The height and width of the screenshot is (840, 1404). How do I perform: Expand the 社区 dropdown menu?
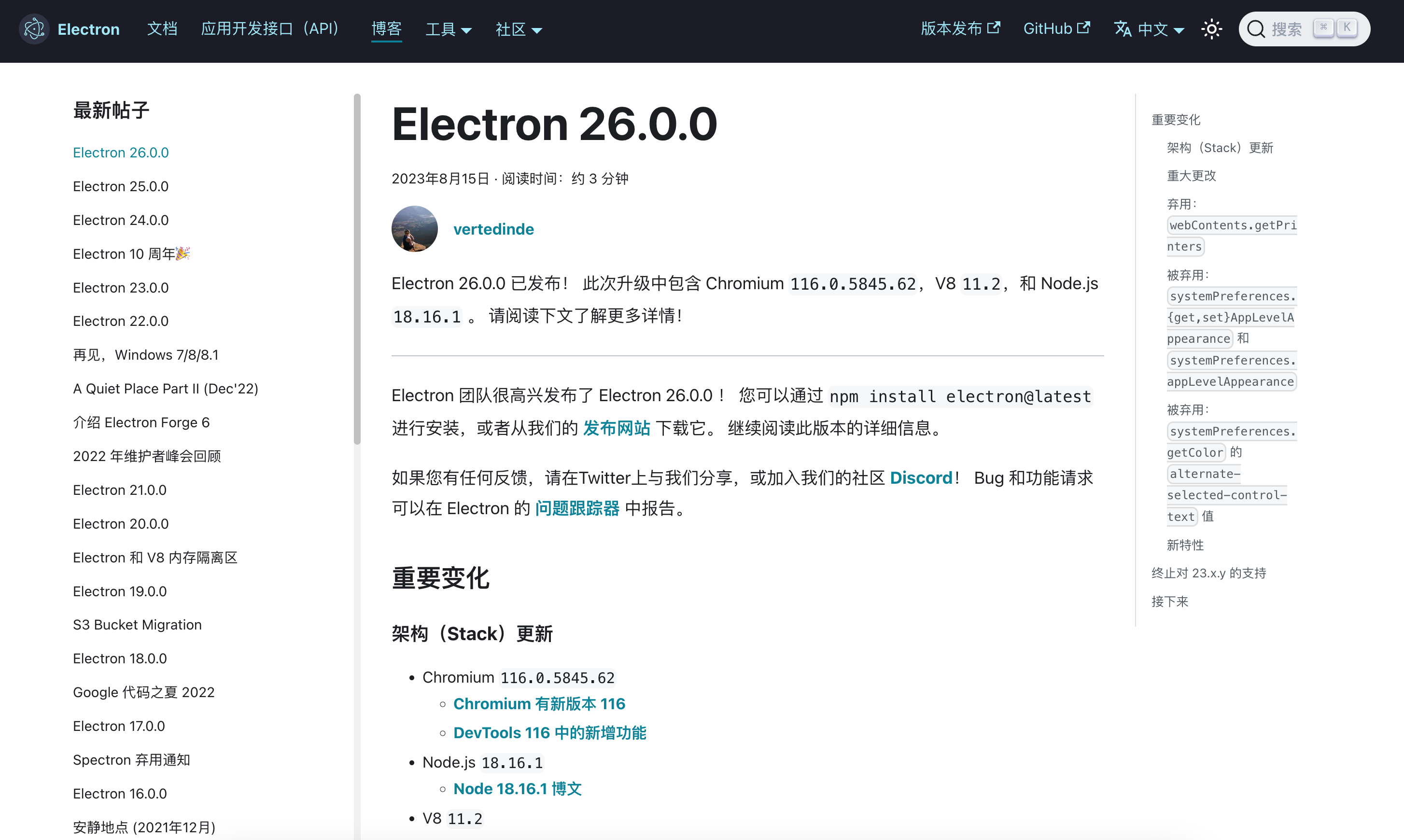tap(519, 29)
